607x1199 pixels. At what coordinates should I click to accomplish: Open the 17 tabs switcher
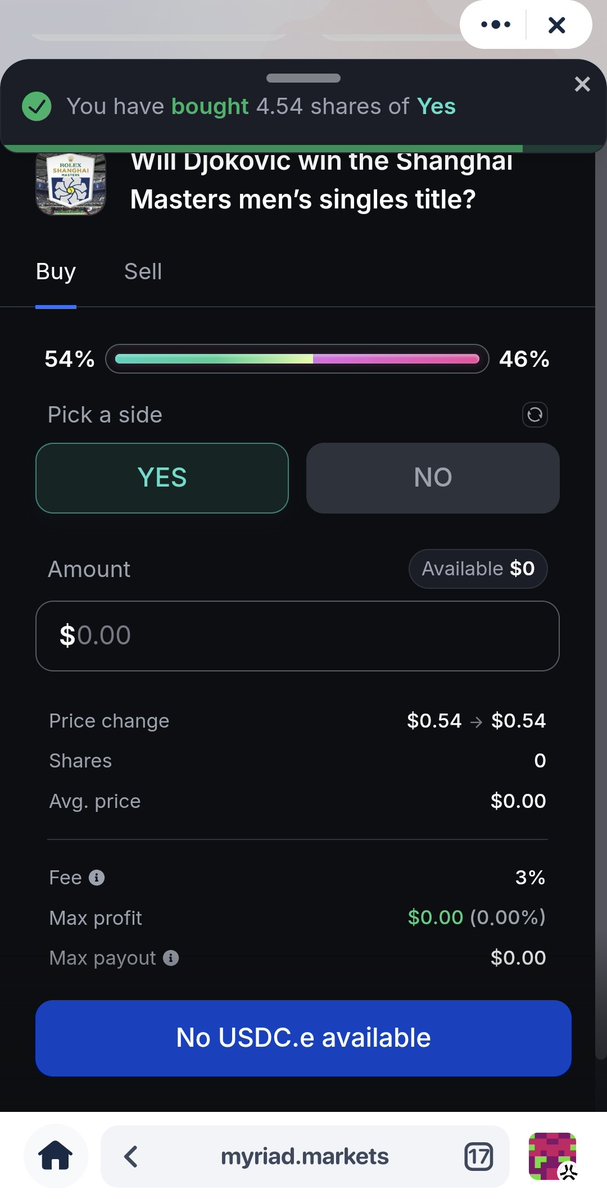point(479,1157)
